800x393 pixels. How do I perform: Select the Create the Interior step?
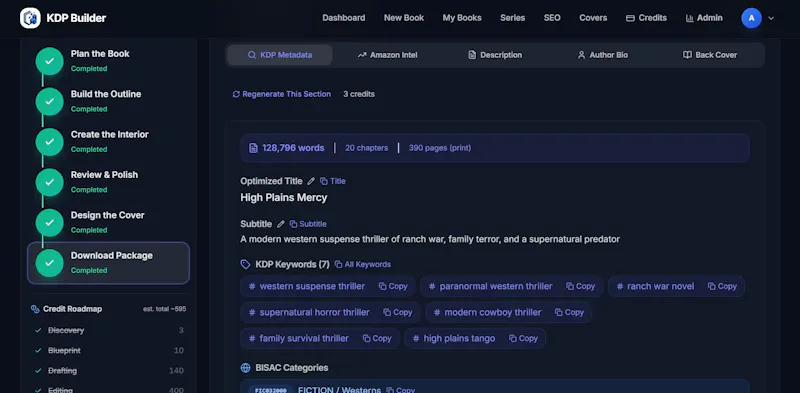[108, 141]
